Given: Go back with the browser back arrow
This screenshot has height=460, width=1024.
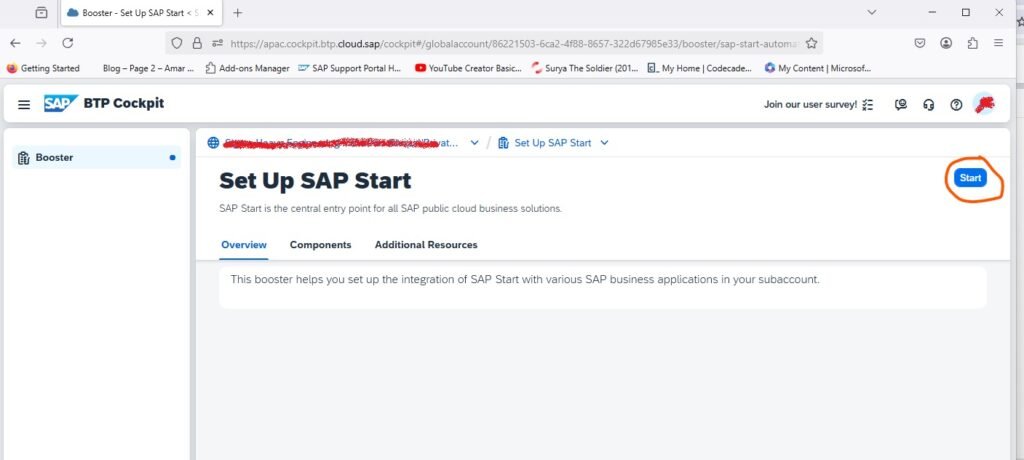Looking at the screenshot, I should [16, 43].
